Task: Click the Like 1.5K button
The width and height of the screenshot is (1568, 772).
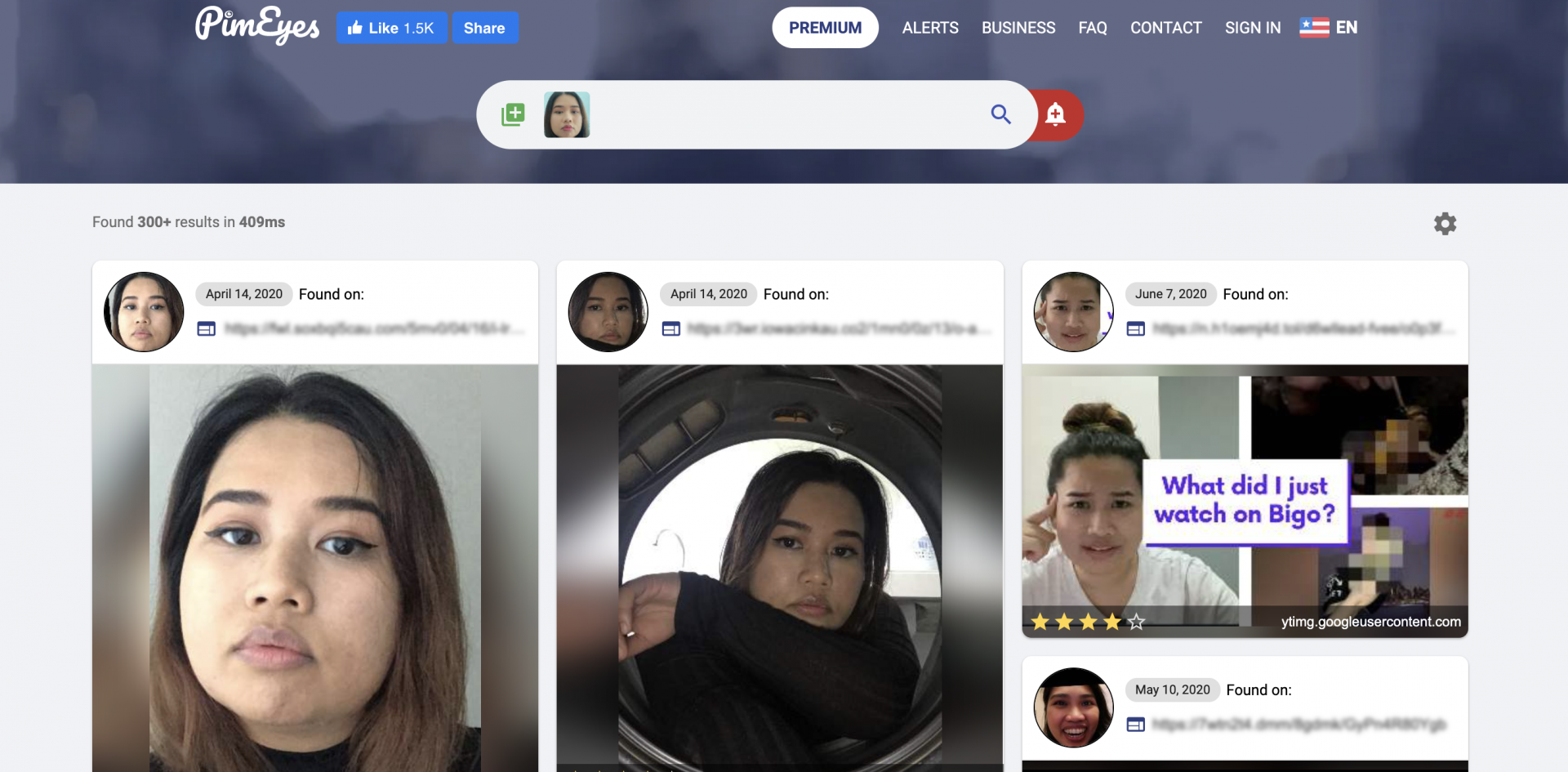Action: click(391, 27)
